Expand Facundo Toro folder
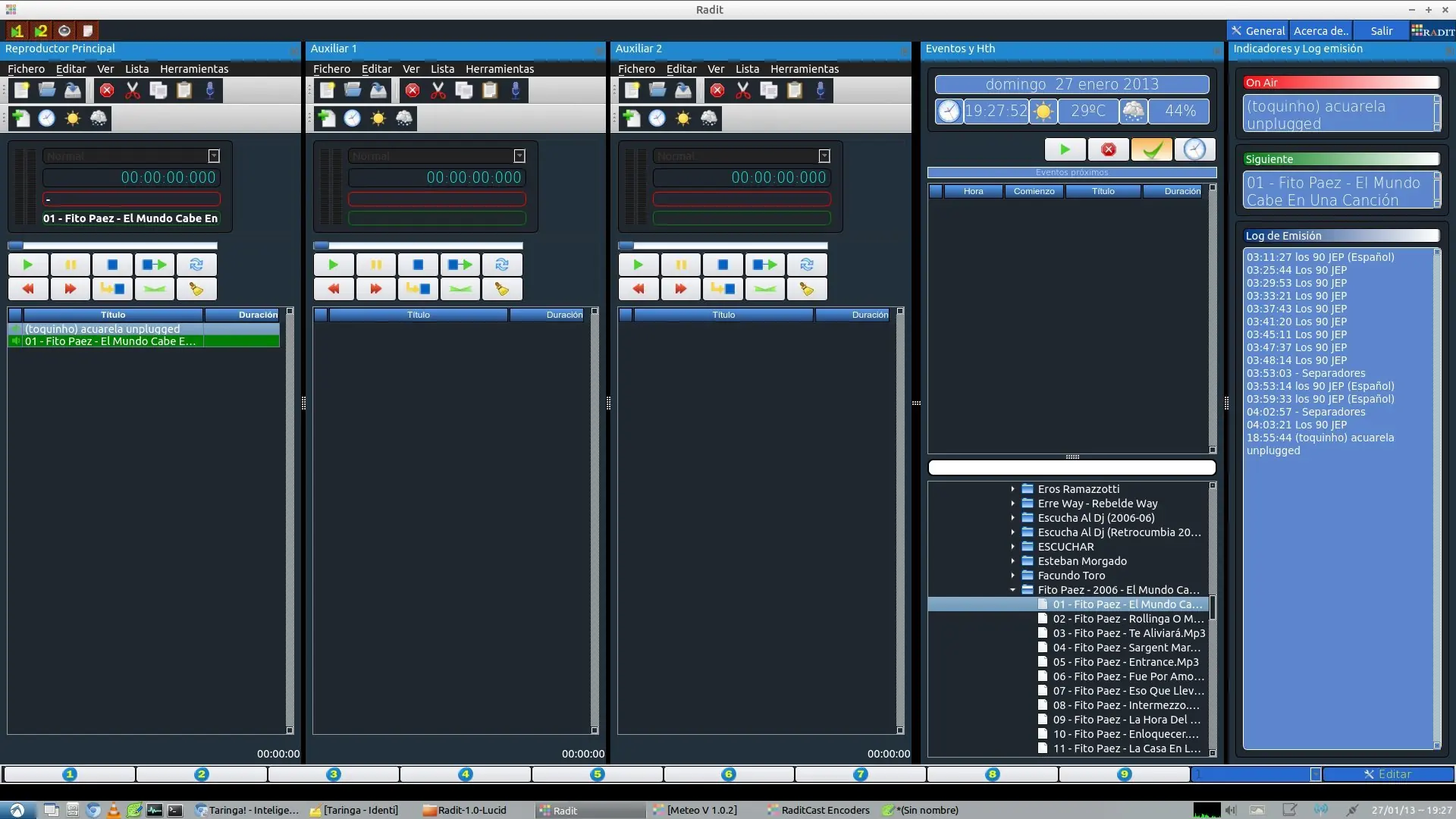Image resolution: width=1456 pixels, height=819 pixels. [1012, 576]
